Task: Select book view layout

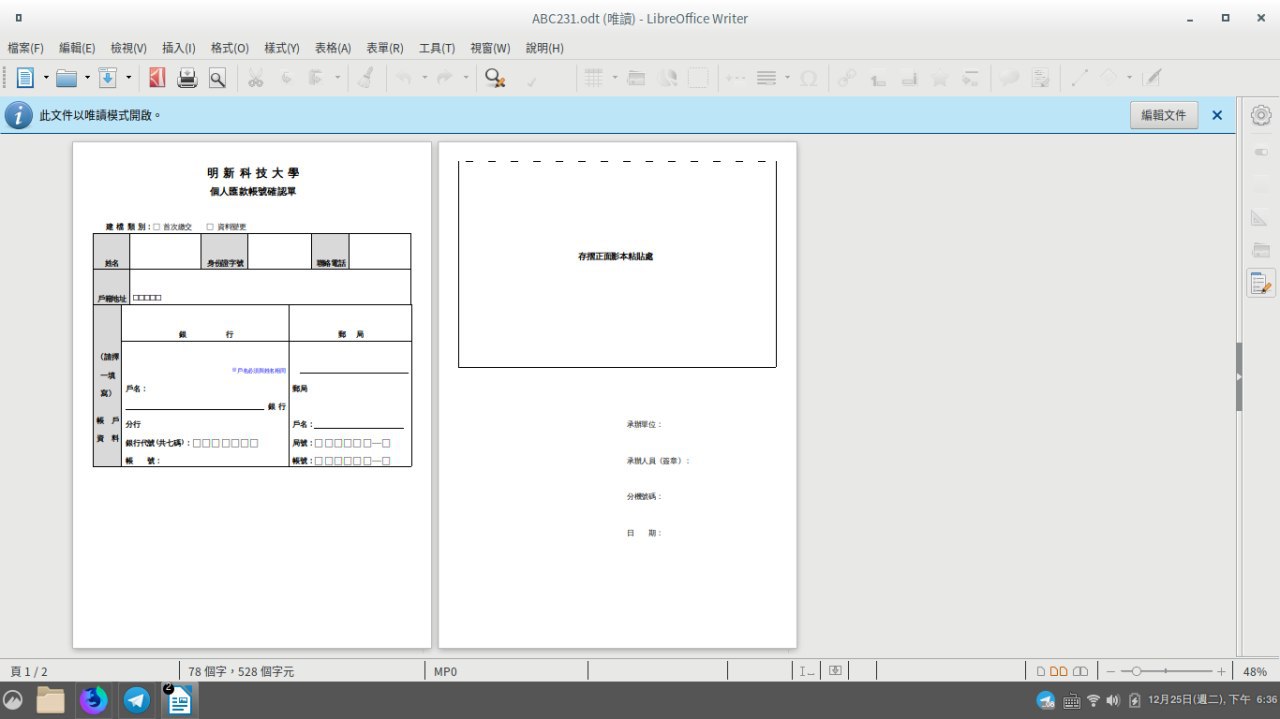Action: pos(1080,672)
